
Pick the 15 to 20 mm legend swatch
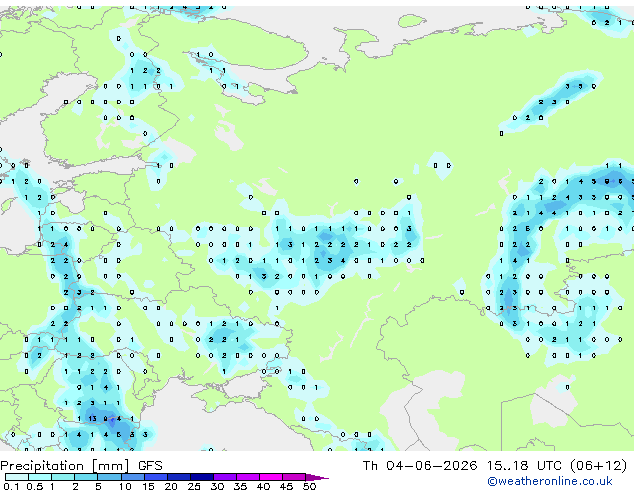tap(155, 477)
